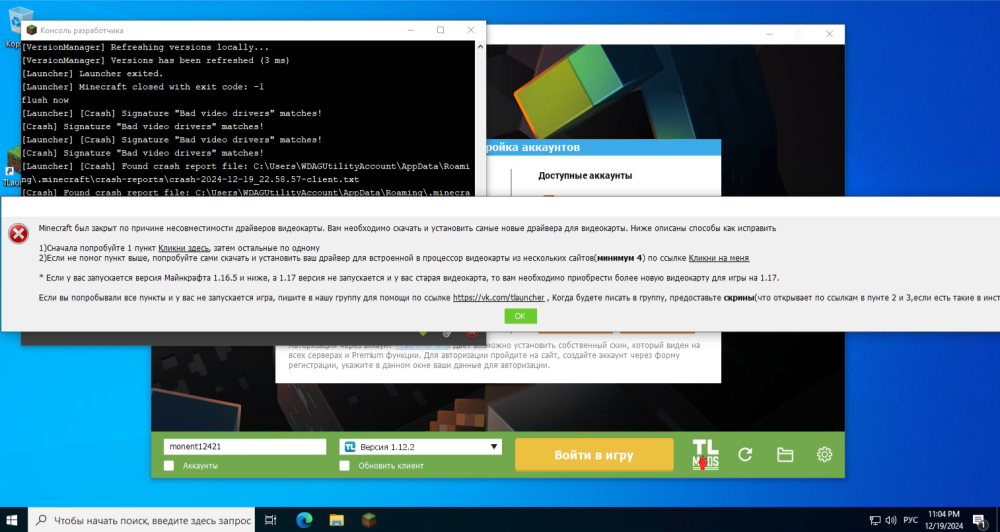This screenshot has height=532, width=1000.
Task: Toggle the 'Обновить клиент' checkbox
Action: 344,466
